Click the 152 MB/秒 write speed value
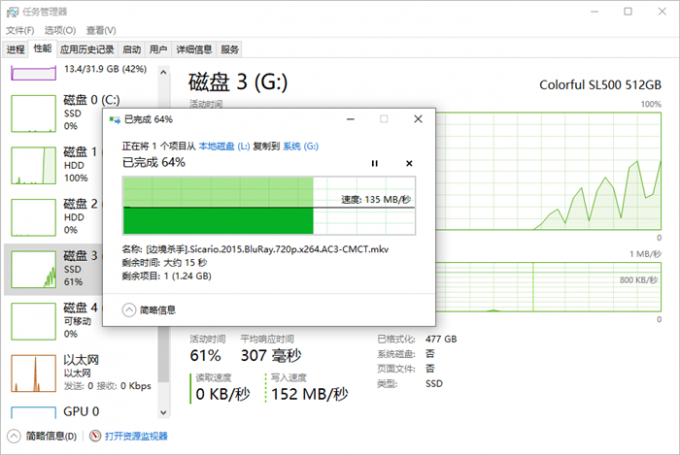 pos(310,394)
